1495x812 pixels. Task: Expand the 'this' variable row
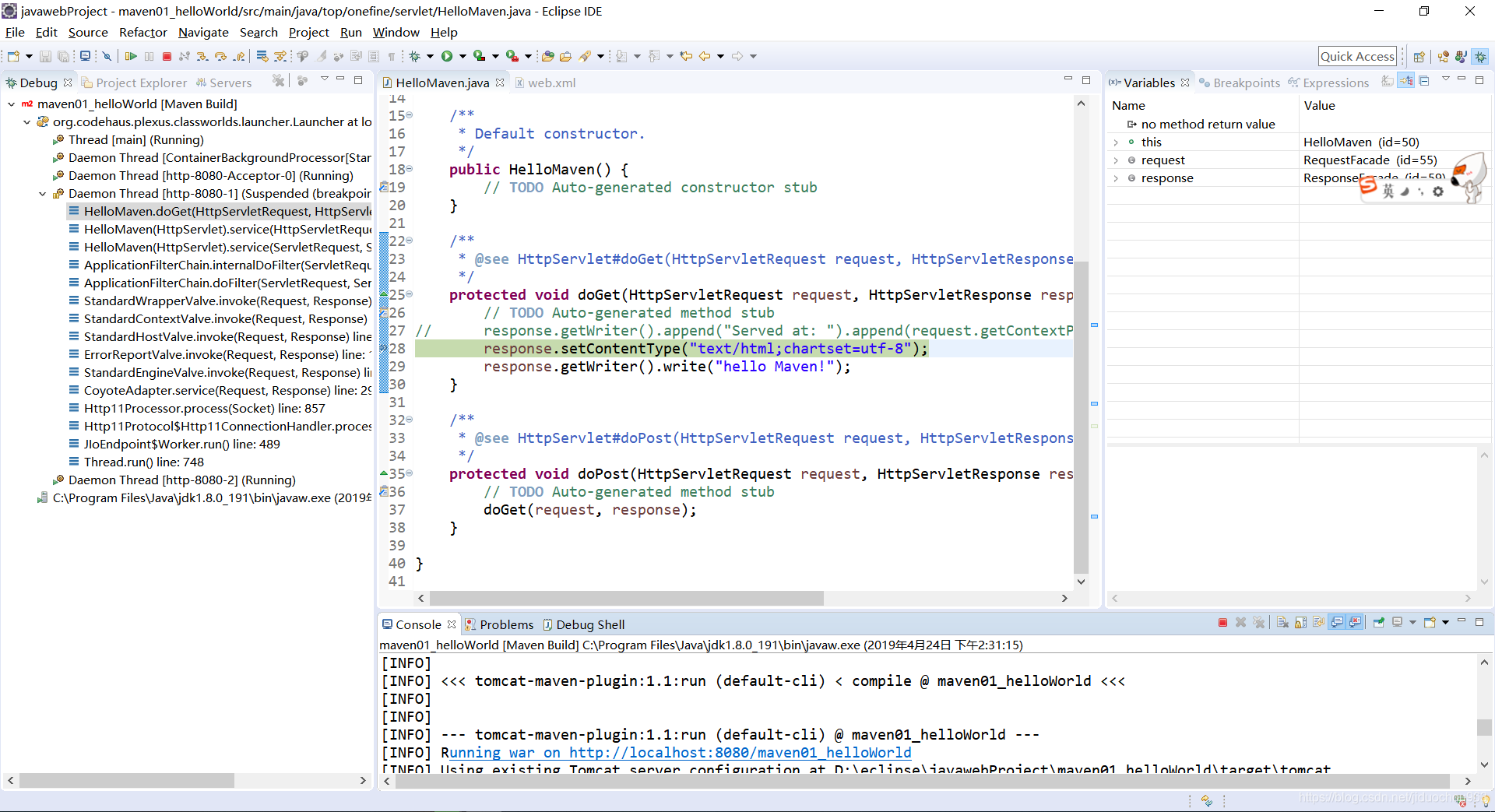(x=1116, y=142)
